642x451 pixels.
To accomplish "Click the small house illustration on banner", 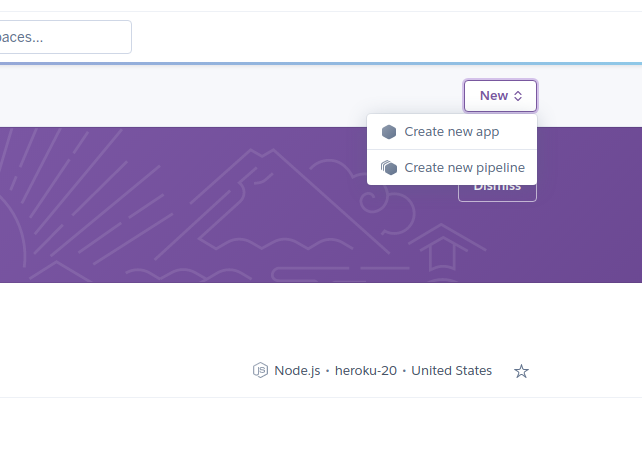I will pyautogui.click(x=442, y=248).
